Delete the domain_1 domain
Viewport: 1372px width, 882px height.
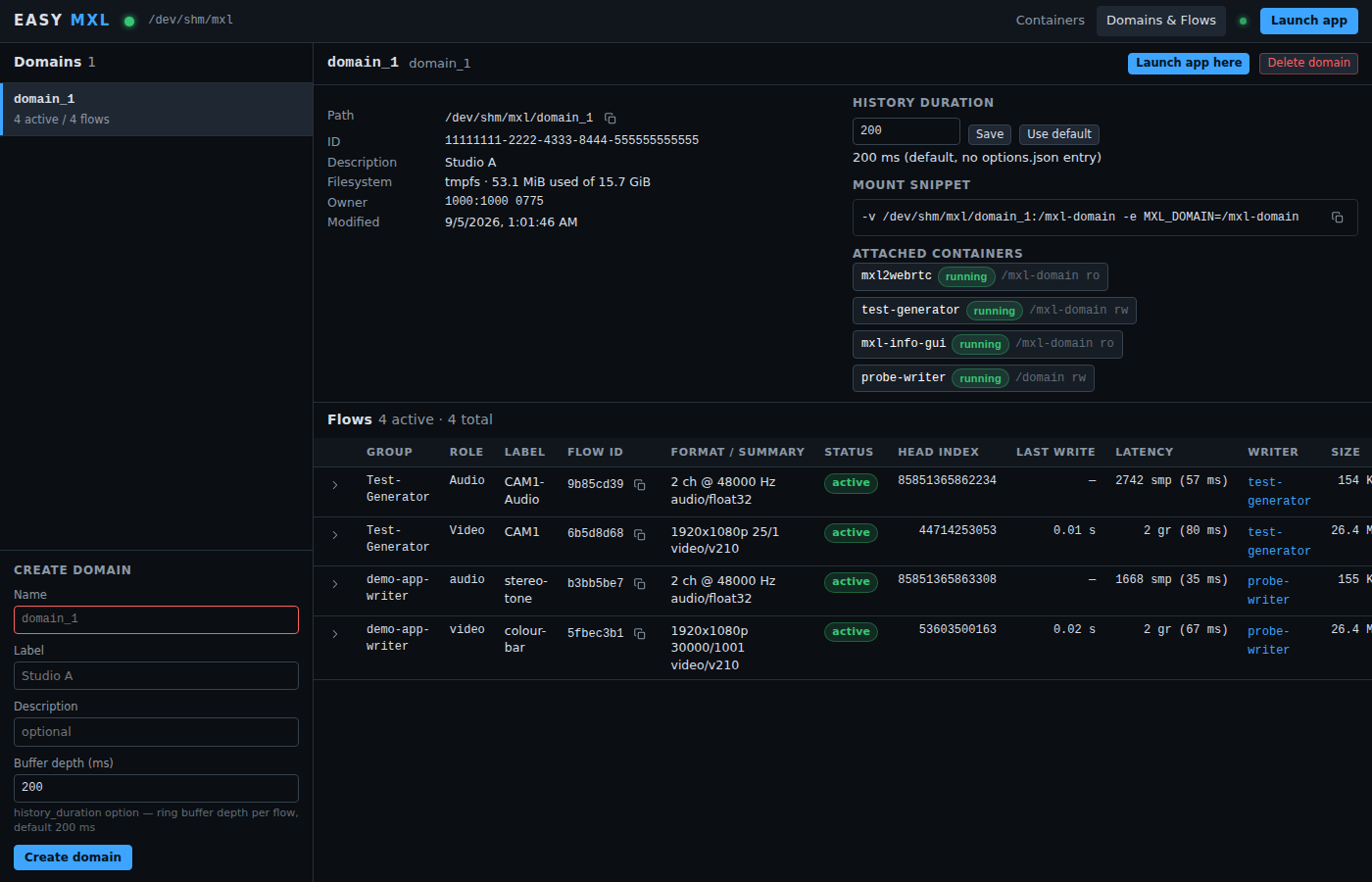click(x=1308, y=63)
